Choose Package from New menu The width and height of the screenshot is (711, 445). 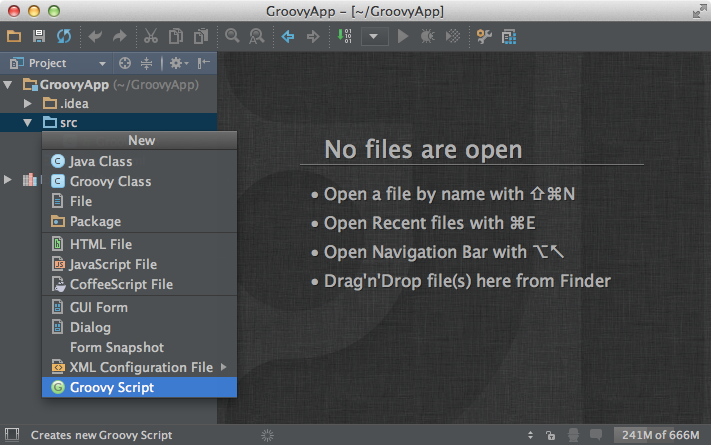coord(139,221)
